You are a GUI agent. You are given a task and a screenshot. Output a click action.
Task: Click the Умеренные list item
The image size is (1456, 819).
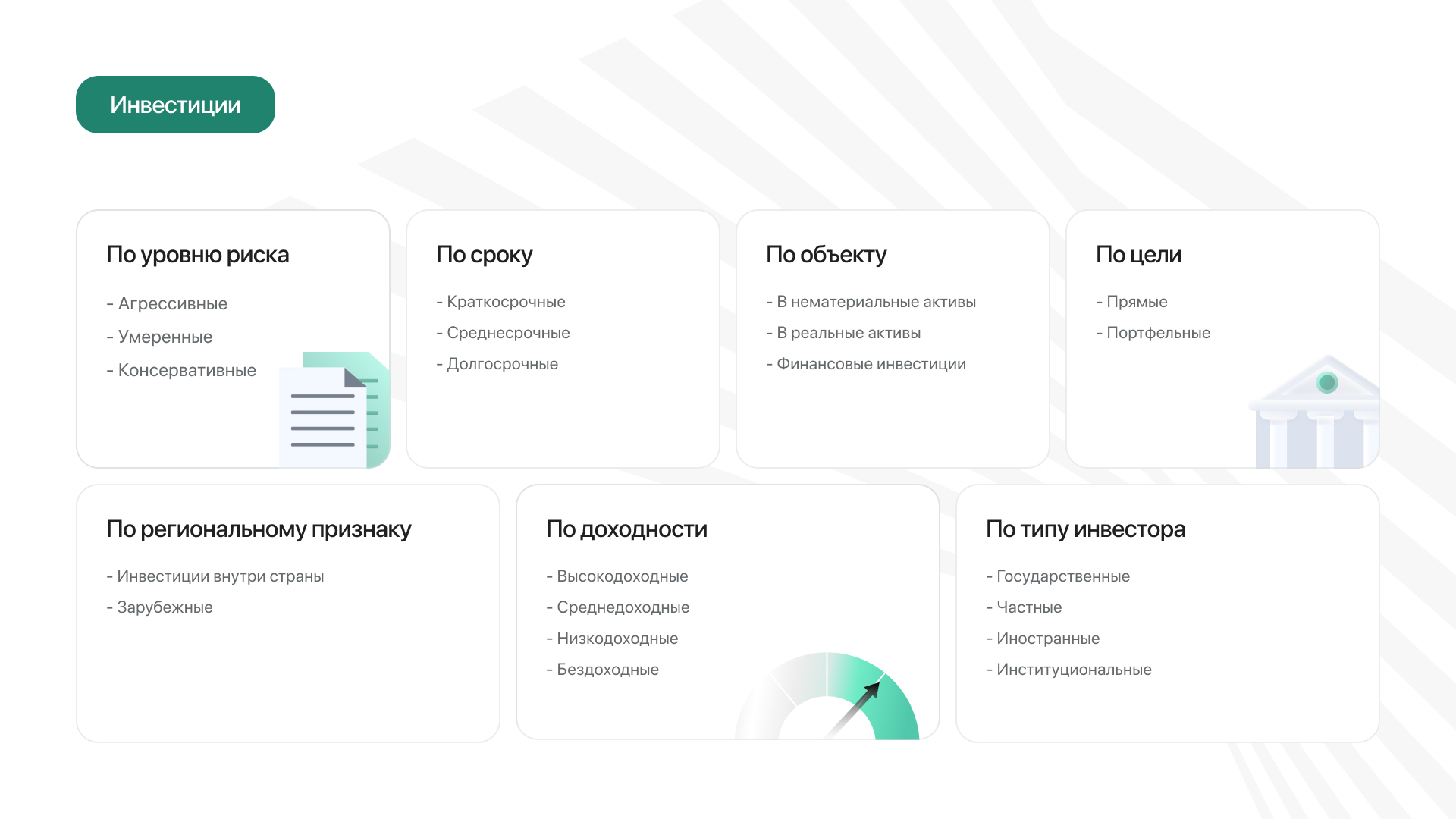click(159, 337)
